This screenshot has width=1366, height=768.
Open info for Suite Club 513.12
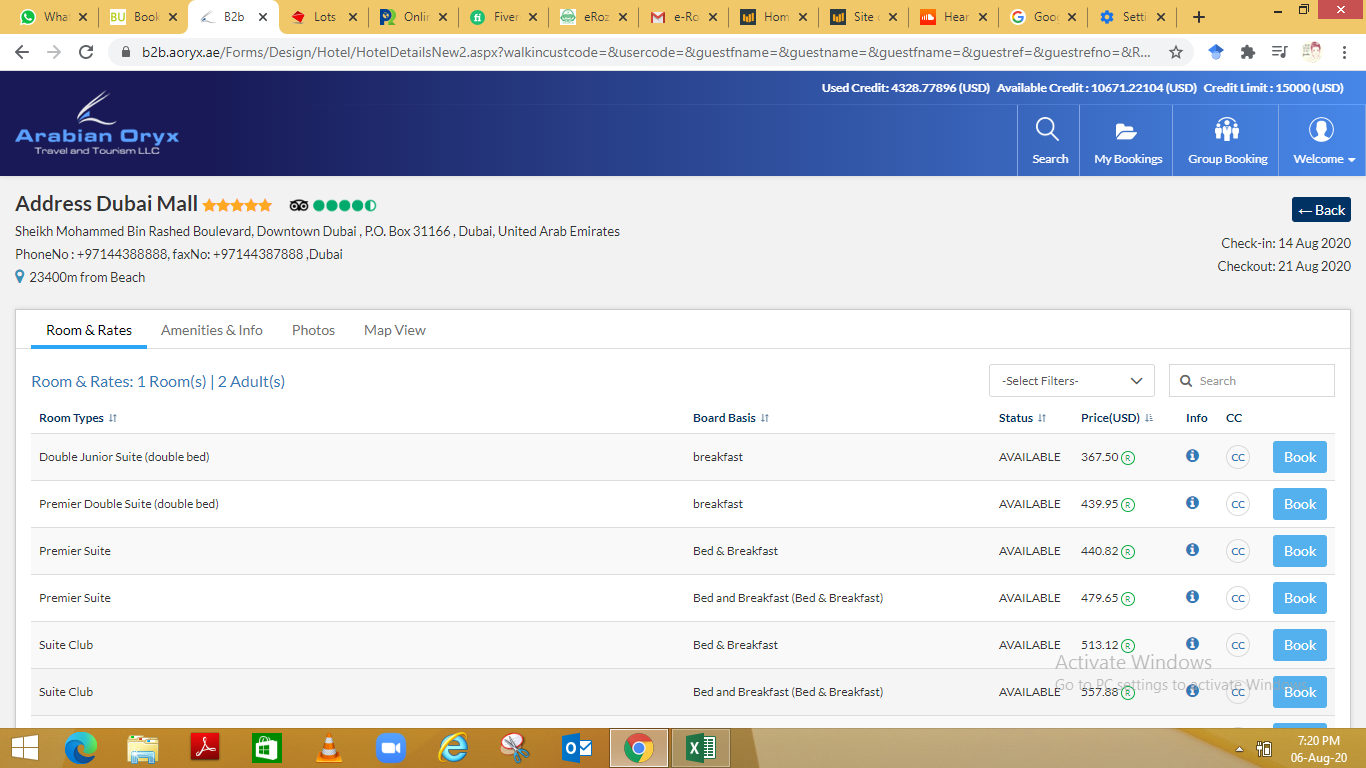pos(1192,644)
